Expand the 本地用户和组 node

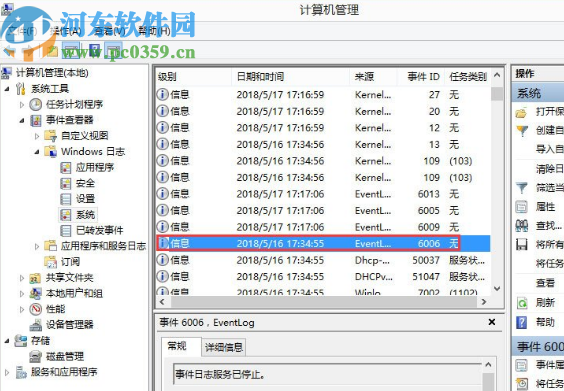pos(22,294)
